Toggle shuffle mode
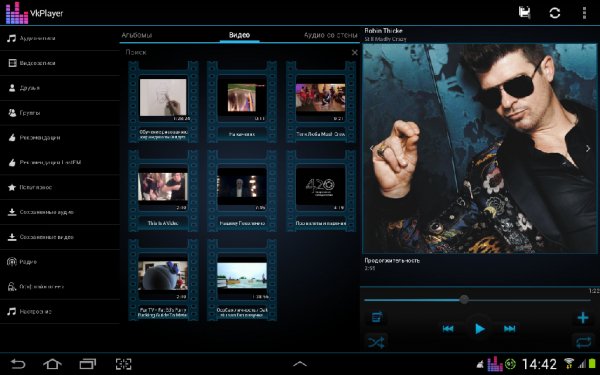Viewport: 600px width, 375px height. 376,342
